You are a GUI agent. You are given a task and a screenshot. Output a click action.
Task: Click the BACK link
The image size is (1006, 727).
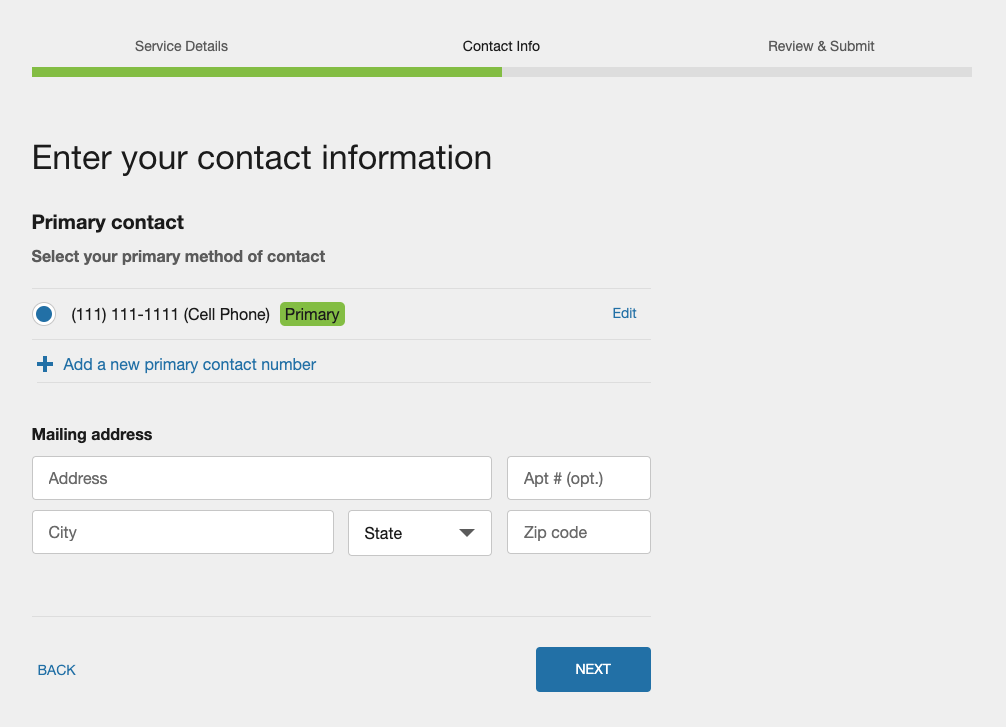57,670
